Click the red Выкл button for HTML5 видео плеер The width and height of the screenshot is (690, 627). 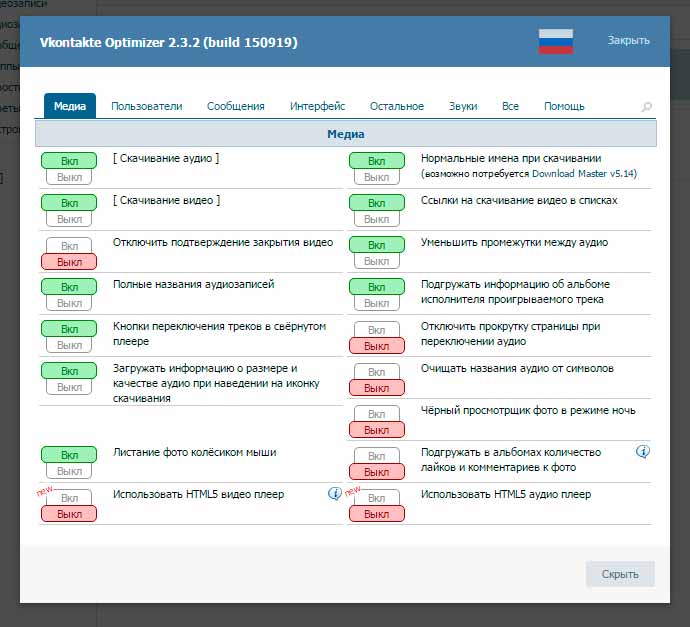(x=69, y=514)
